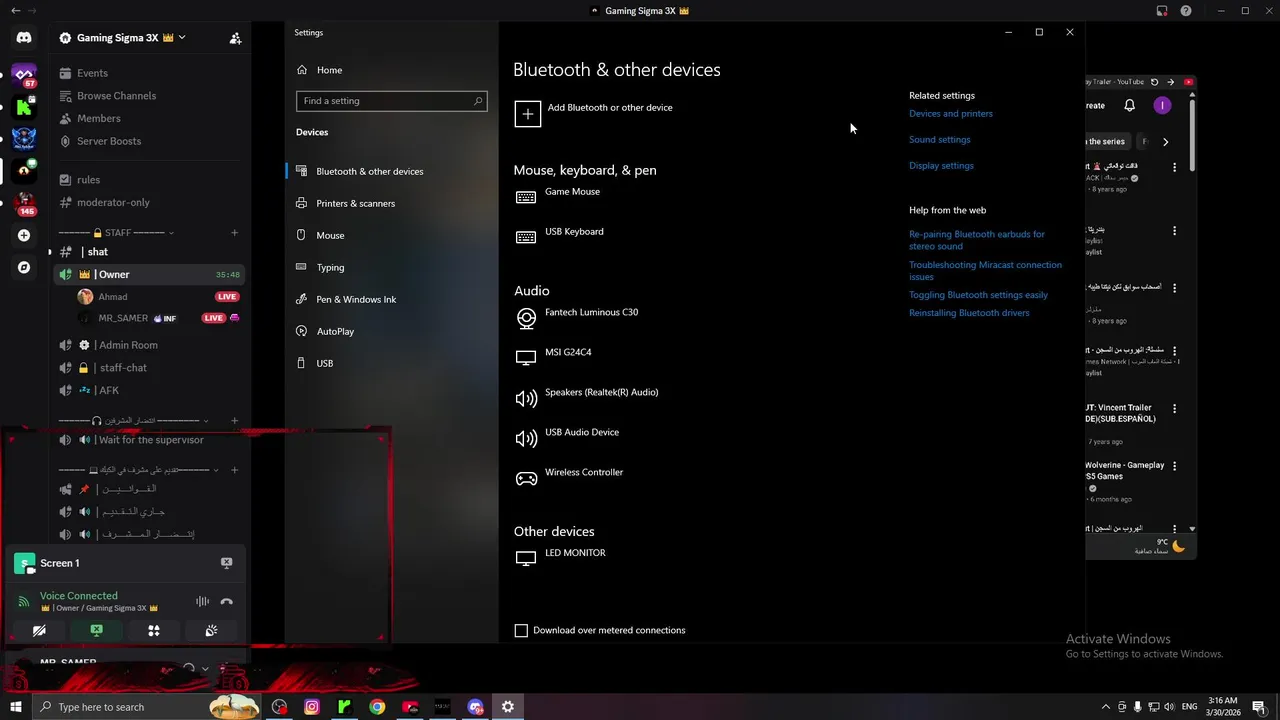Viewport: 1280px width, 720px height.
Task: Click the Add Bluetooth or other device plus
Action: click(x=527, y=114)
